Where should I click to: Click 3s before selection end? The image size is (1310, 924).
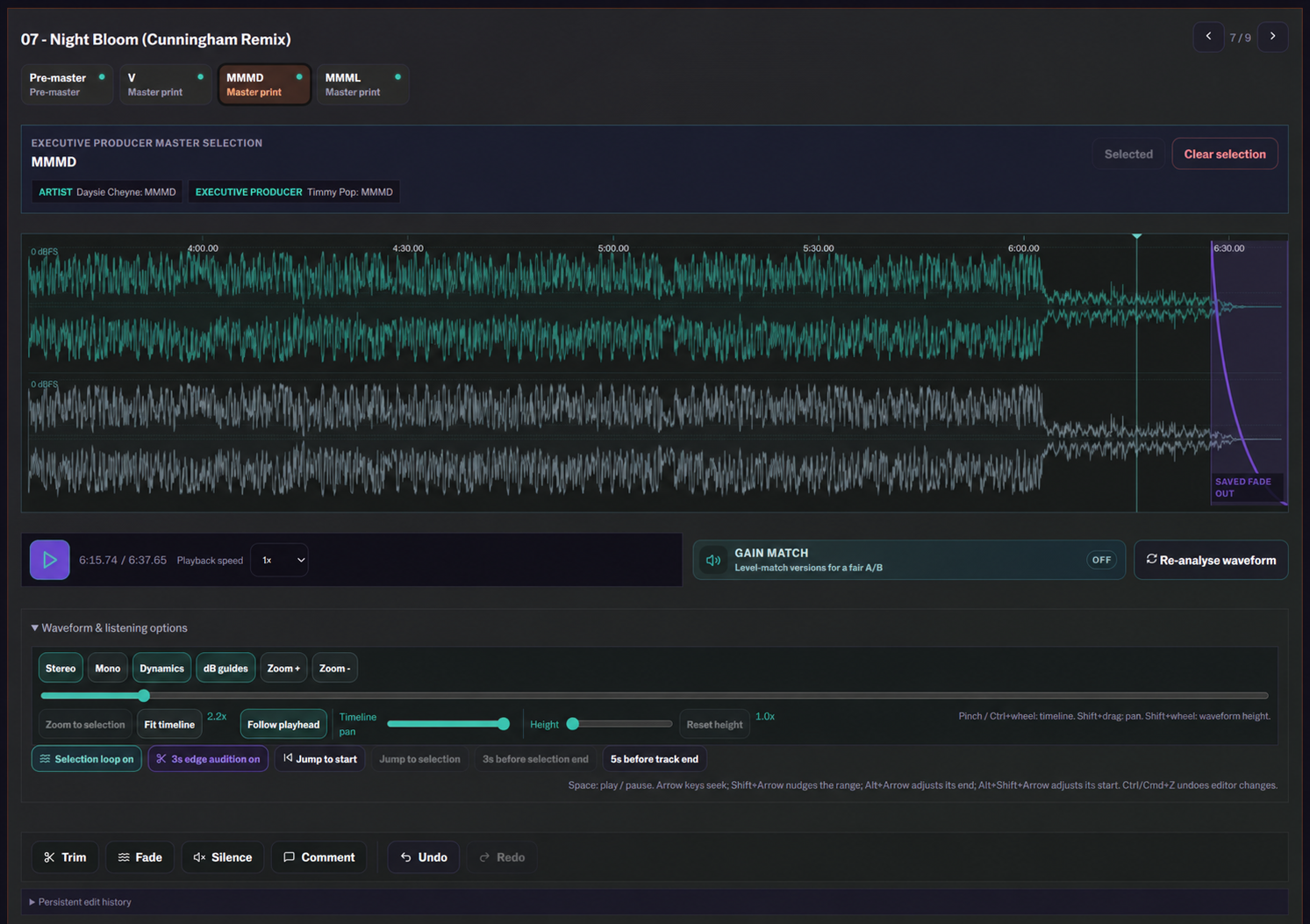(535, 759)
